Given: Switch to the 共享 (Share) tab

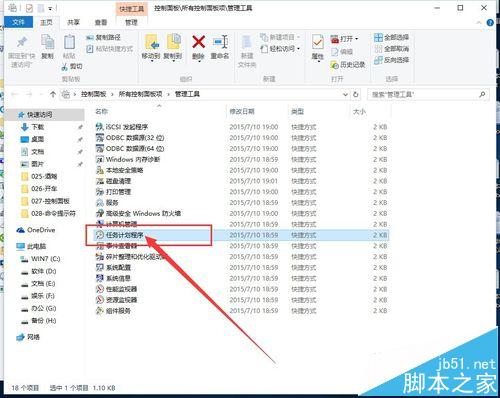Looking at the screenshot, I should coord(74,22).
